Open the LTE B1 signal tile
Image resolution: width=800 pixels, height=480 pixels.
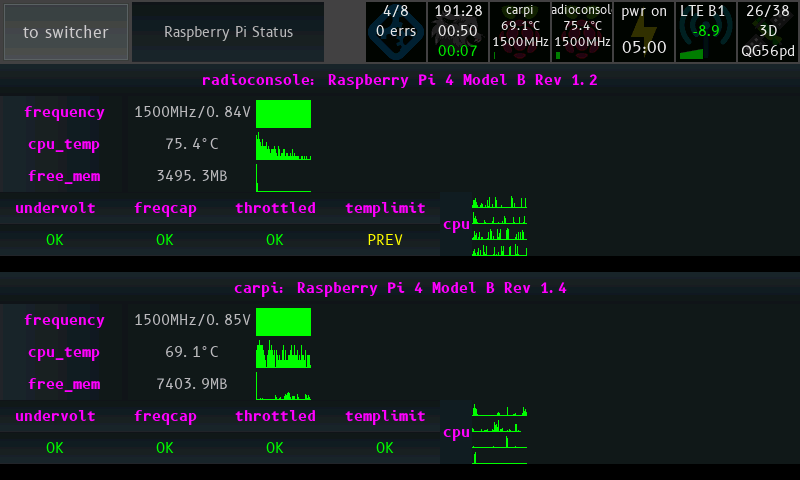706,32
